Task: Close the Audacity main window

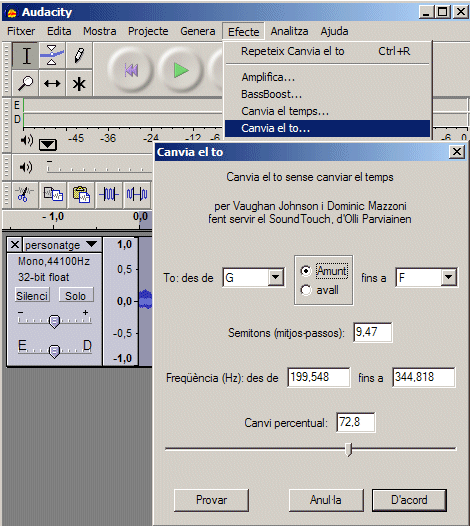Action: point(461,12)
